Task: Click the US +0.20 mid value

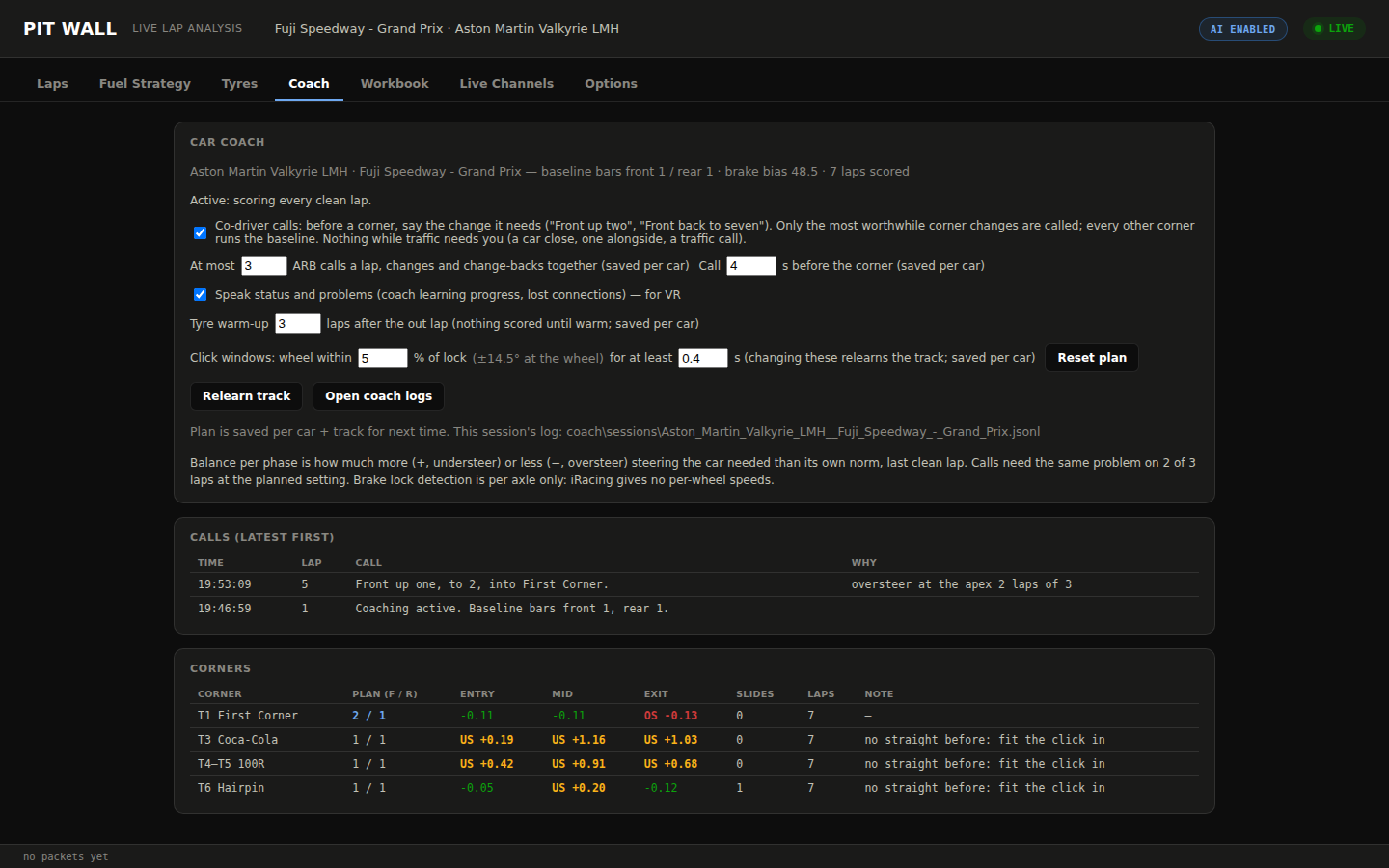Action: click(x=579, y=788)
